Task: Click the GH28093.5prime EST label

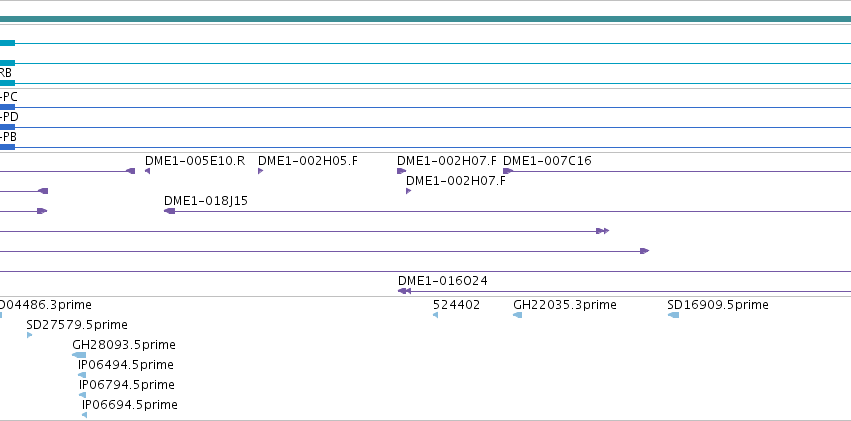Action: [x=124, y=345]
